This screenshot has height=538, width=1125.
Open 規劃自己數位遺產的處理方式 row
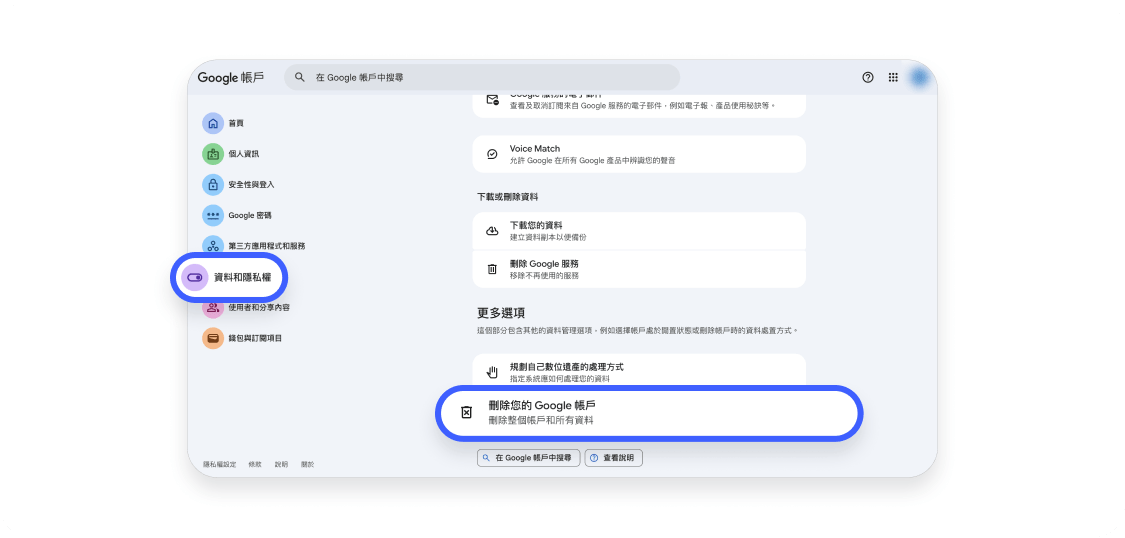pos(639,372)
